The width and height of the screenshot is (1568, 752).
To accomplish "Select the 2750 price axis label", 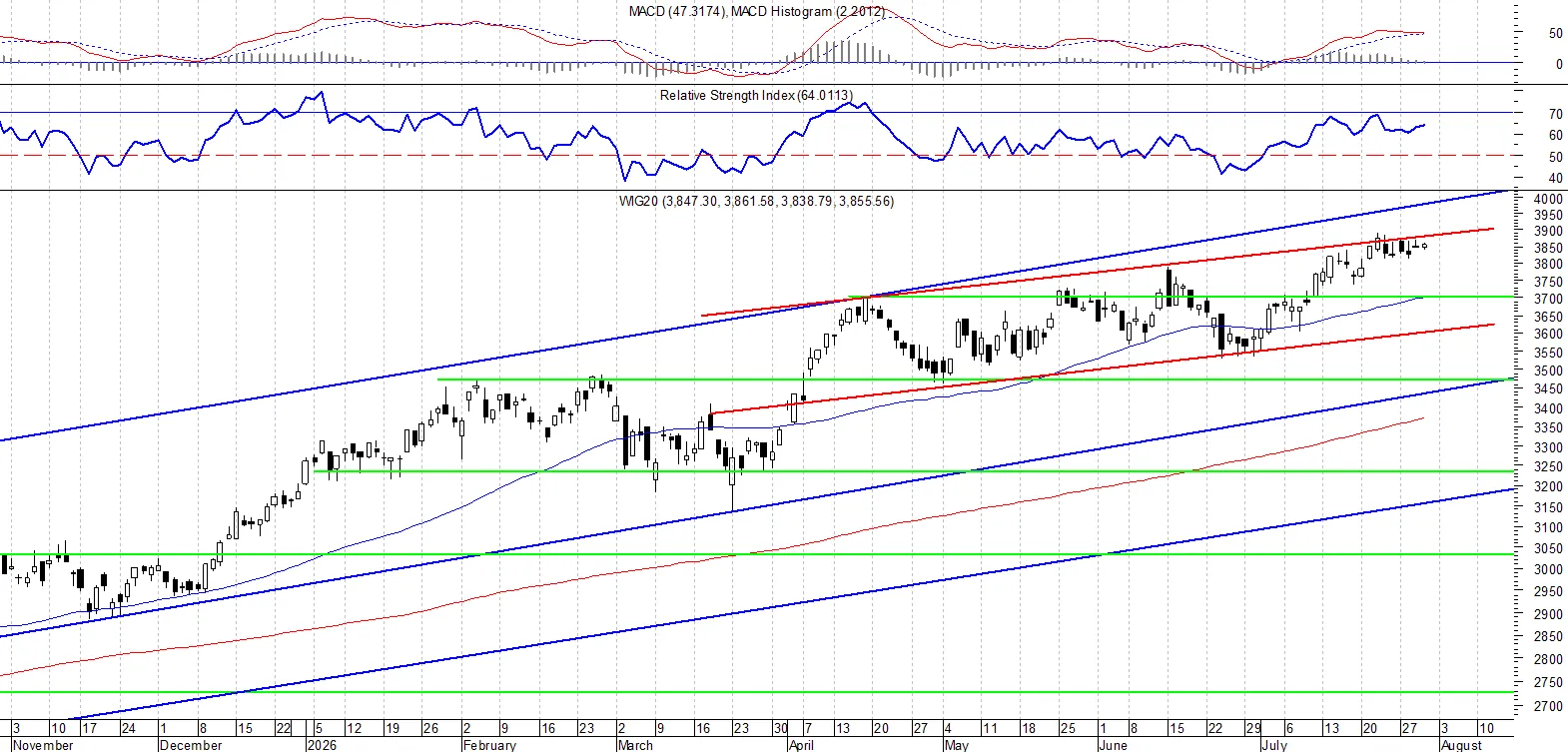I will (x=1548, y=682).
